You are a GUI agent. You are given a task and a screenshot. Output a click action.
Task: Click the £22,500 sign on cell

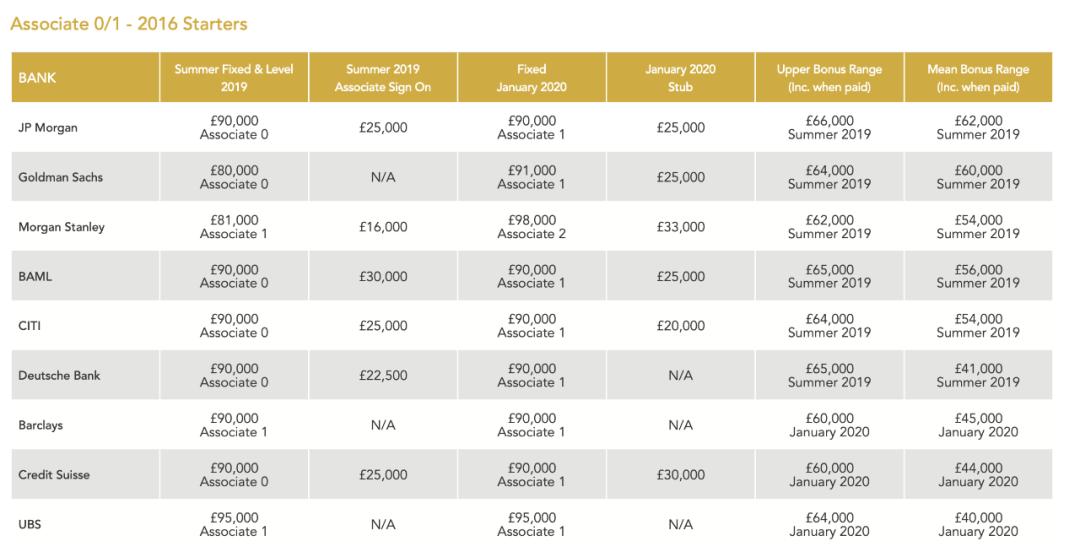pyautogui.click(x=382, y=376)
